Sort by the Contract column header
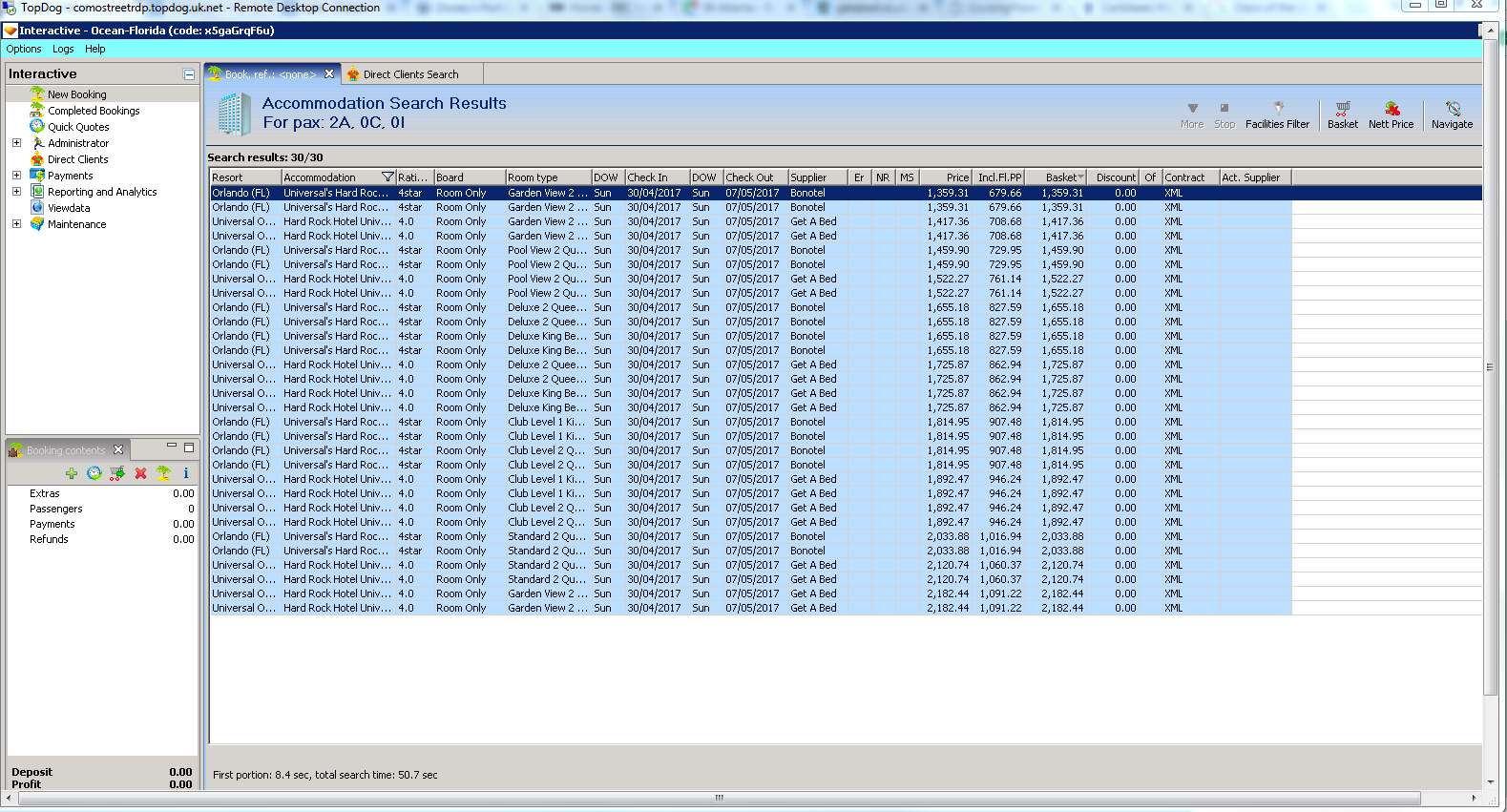The height and width of the screenshot is (812, 1507). click(x=1190, y=177)
